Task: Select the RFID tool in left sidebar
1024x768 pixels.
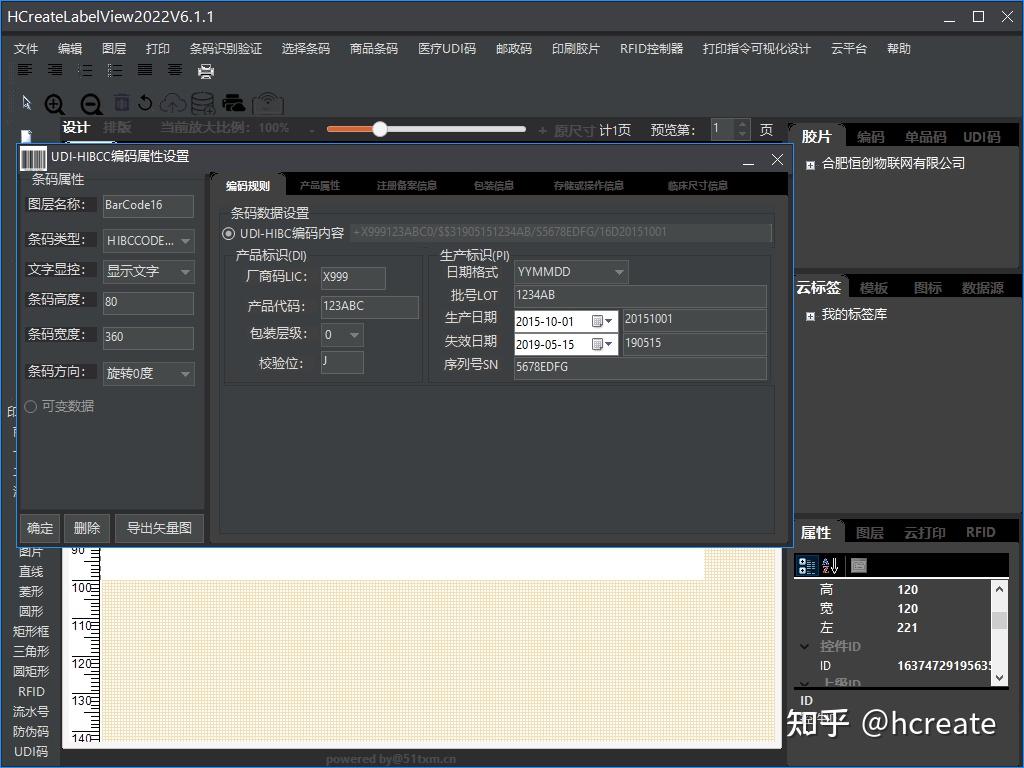Action: coord(30,691)
